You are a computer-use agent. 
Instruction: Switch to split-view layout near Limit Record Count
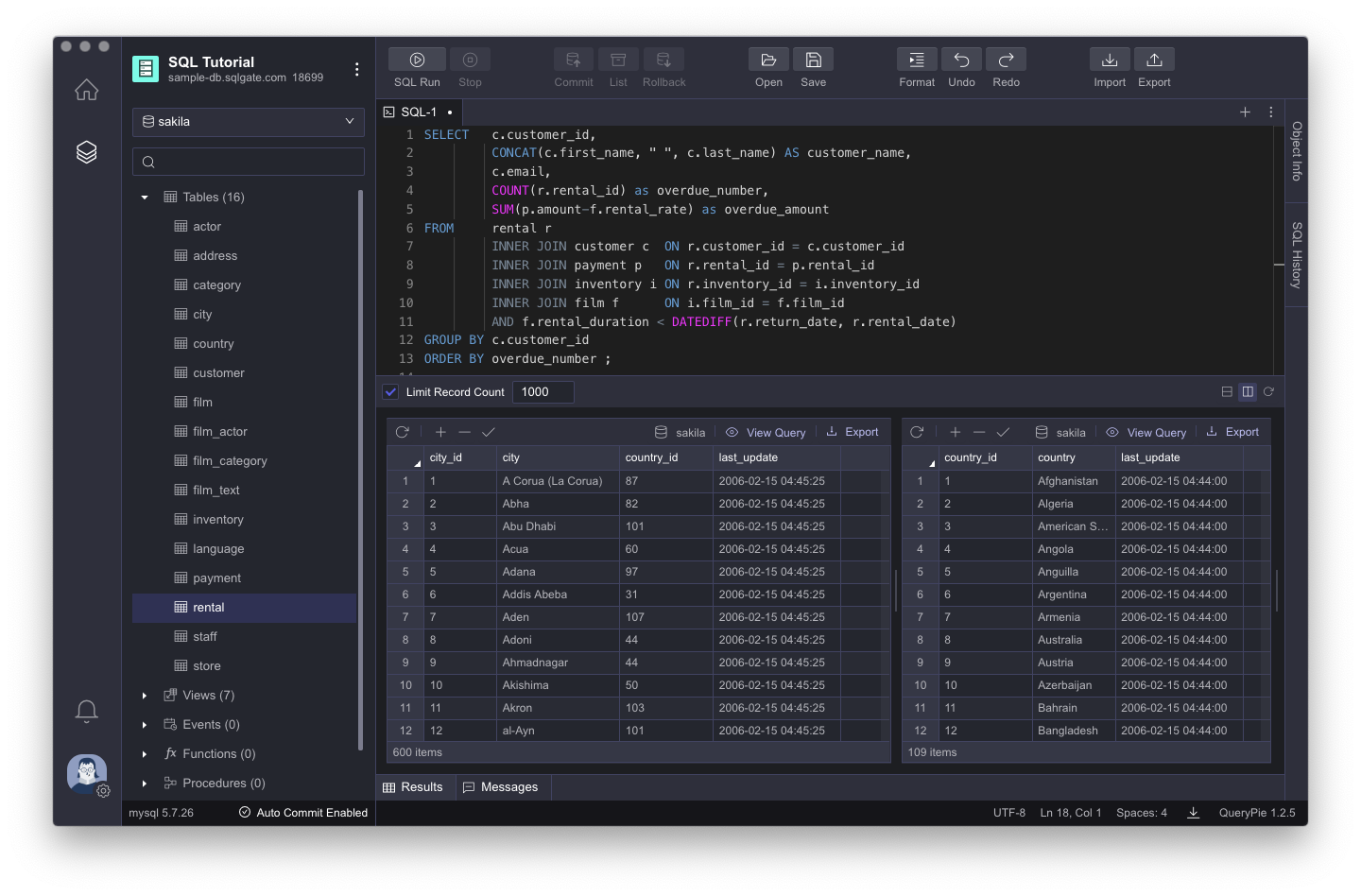click(1248, 390)
